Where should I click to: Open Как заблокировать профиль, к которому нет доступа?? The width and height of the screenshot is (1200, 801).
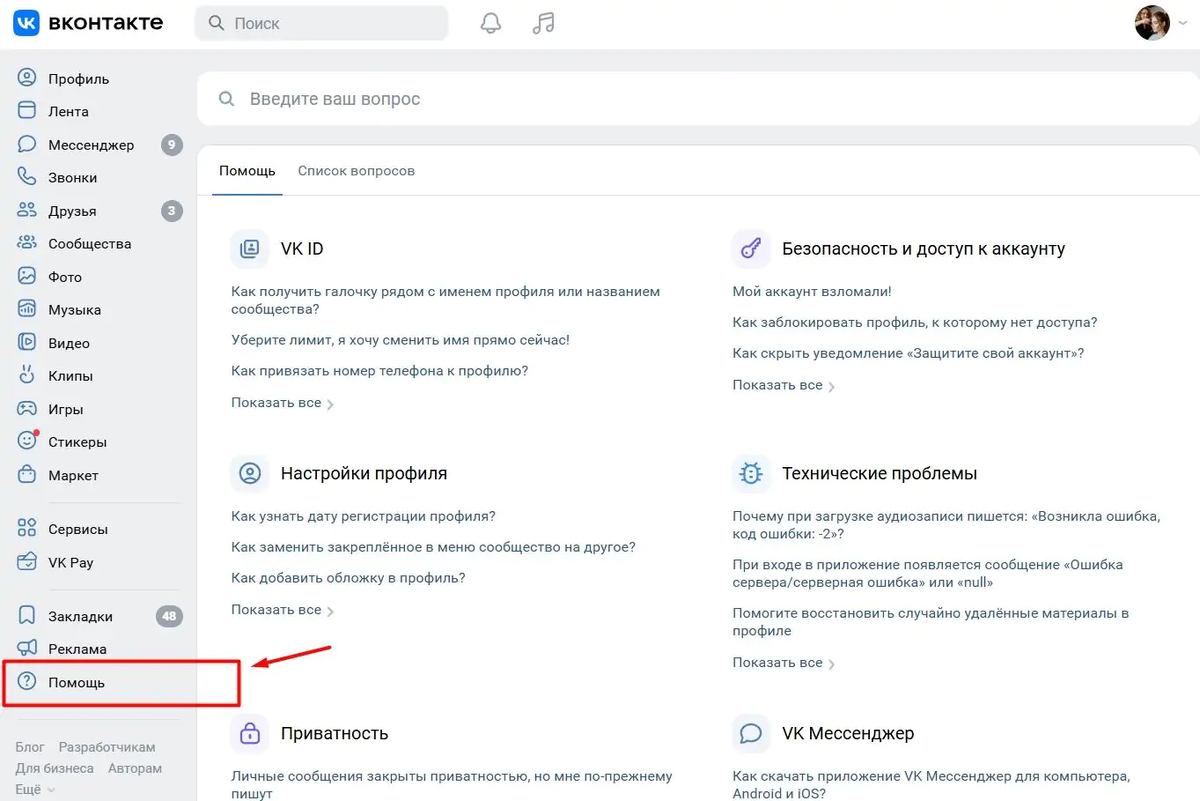click(915, 323)
